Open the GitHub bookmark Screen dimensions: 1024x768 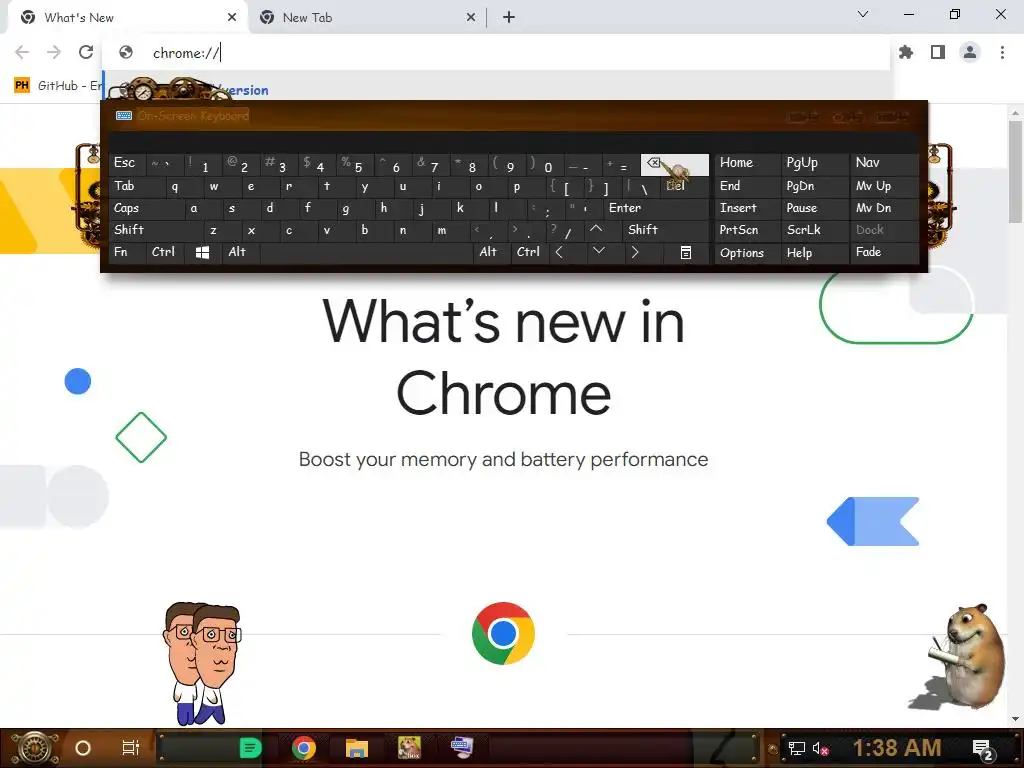point(57,86)
